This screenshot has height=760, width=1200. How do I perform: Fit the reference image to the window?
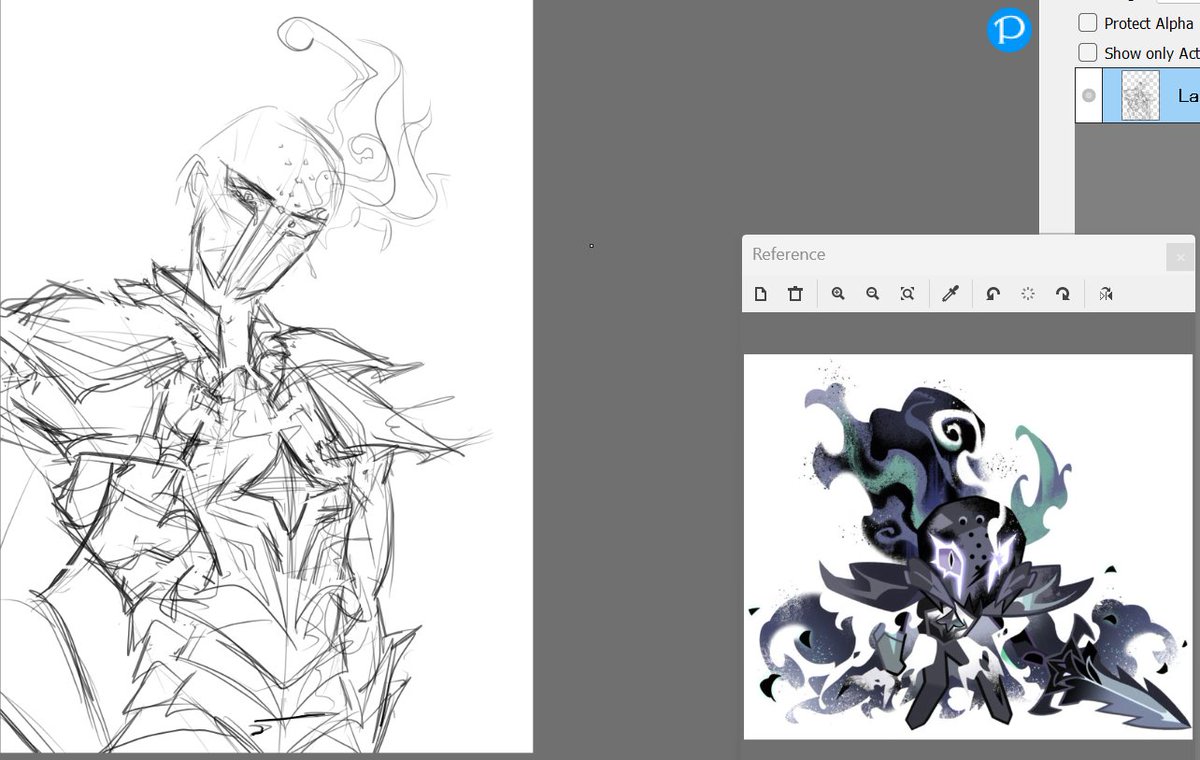[x=907, y=294]
